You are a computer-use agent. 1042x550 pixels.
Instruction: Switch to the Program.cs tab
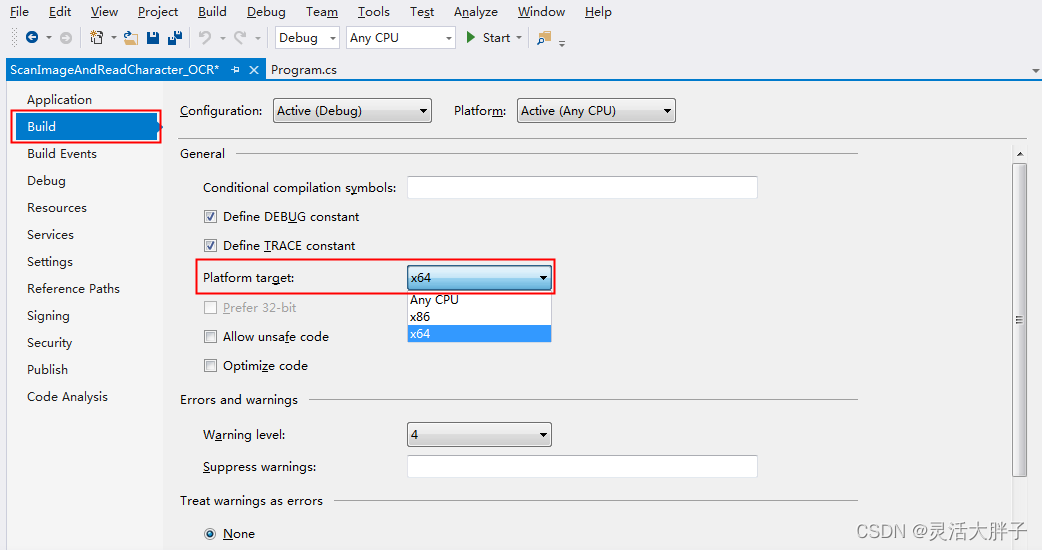point(304,70)
